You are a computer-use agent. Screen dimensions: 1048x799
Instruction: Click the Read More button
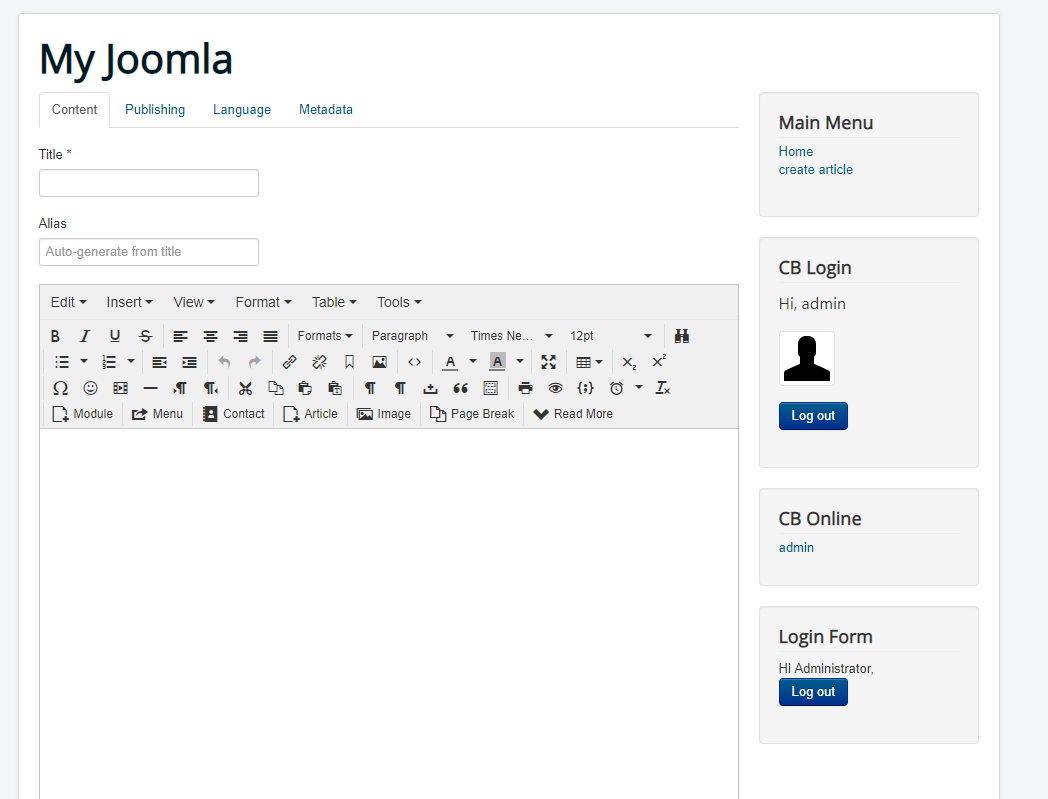[573, 414]
